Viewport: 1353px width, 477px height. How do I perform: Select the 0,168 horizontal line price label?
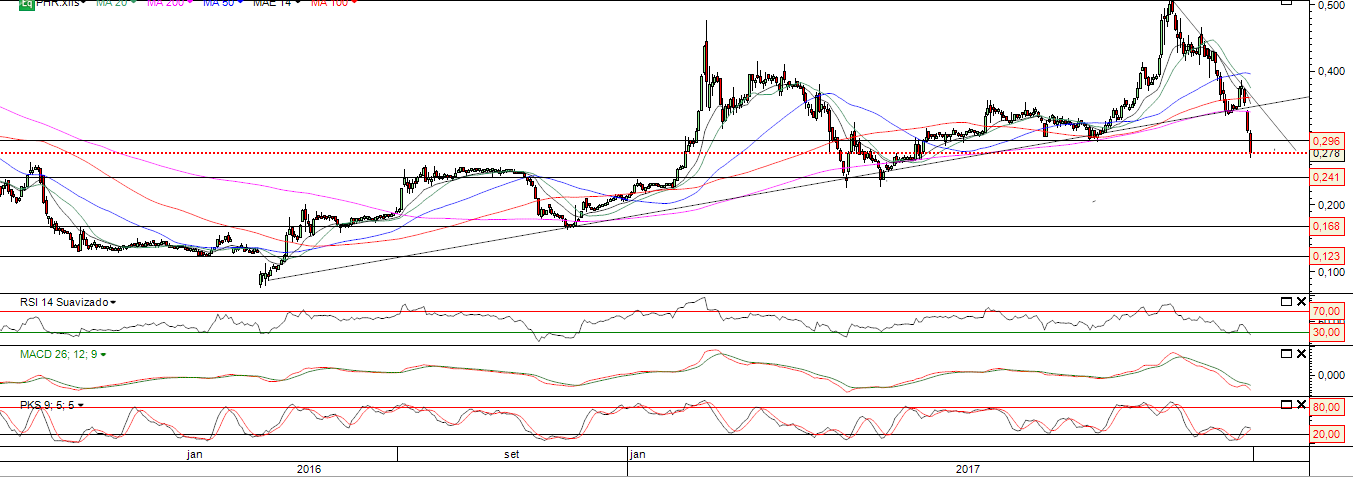tap(1326, 227)
